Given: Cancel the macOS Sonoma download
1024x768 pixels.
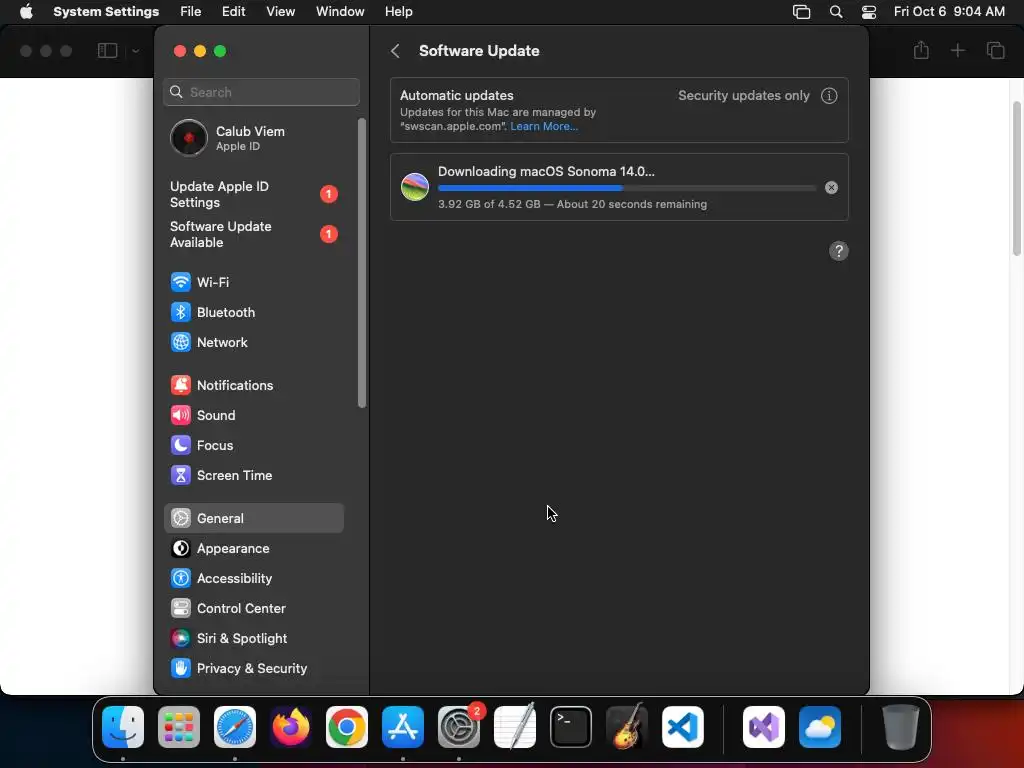Looking at the screenshot, I should (x=831, y=187).
